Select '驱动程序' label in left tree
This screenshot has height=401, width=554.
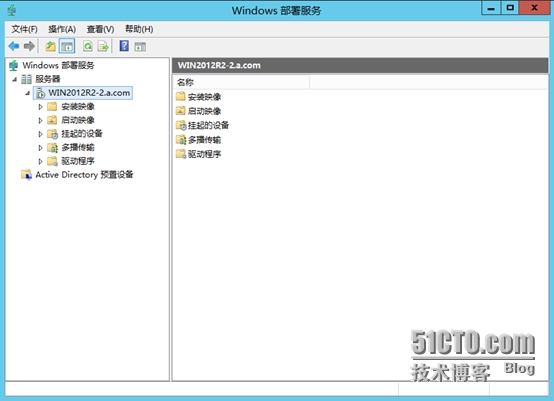tap(78, 161)
